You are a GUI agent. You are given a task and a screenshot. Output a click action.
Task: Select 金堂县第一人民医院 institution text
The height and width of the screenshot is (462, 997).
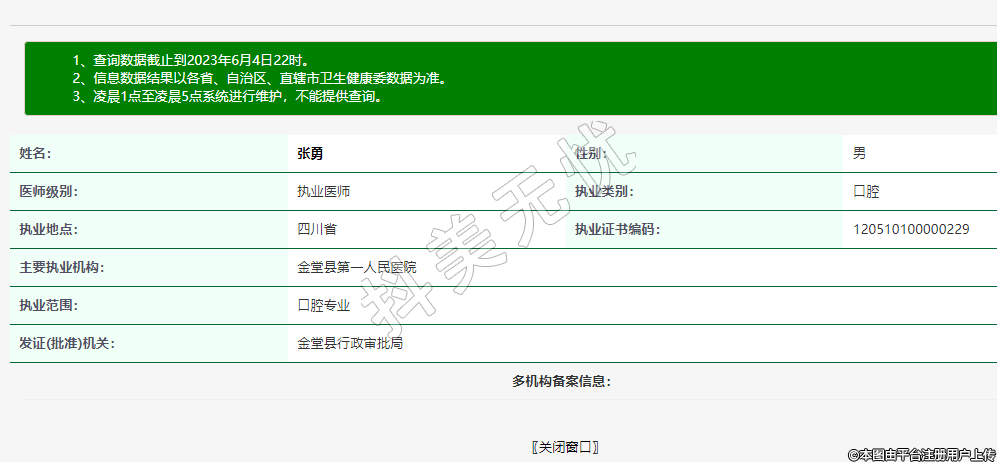pyautogui.click(x=356, y=268)
